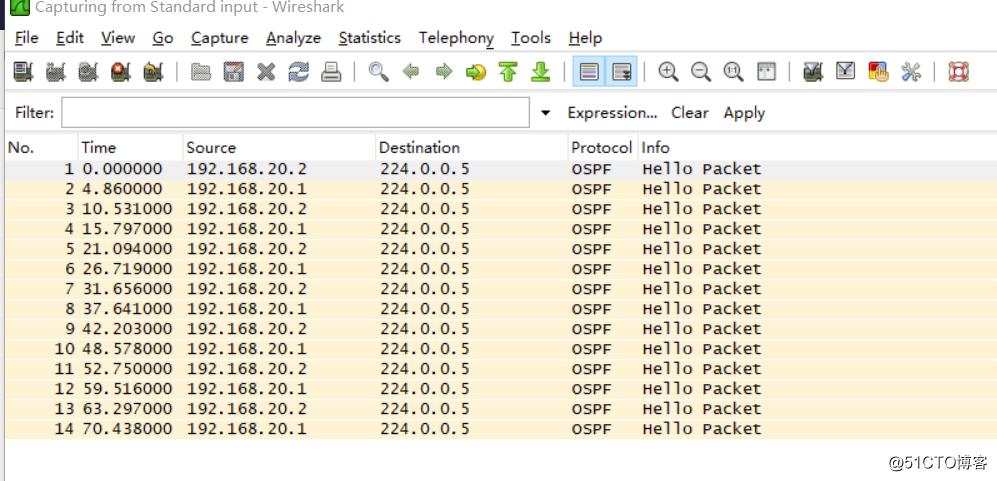Clear the display filter
This screenshot has height=481, width=997.
pos(690,113)
